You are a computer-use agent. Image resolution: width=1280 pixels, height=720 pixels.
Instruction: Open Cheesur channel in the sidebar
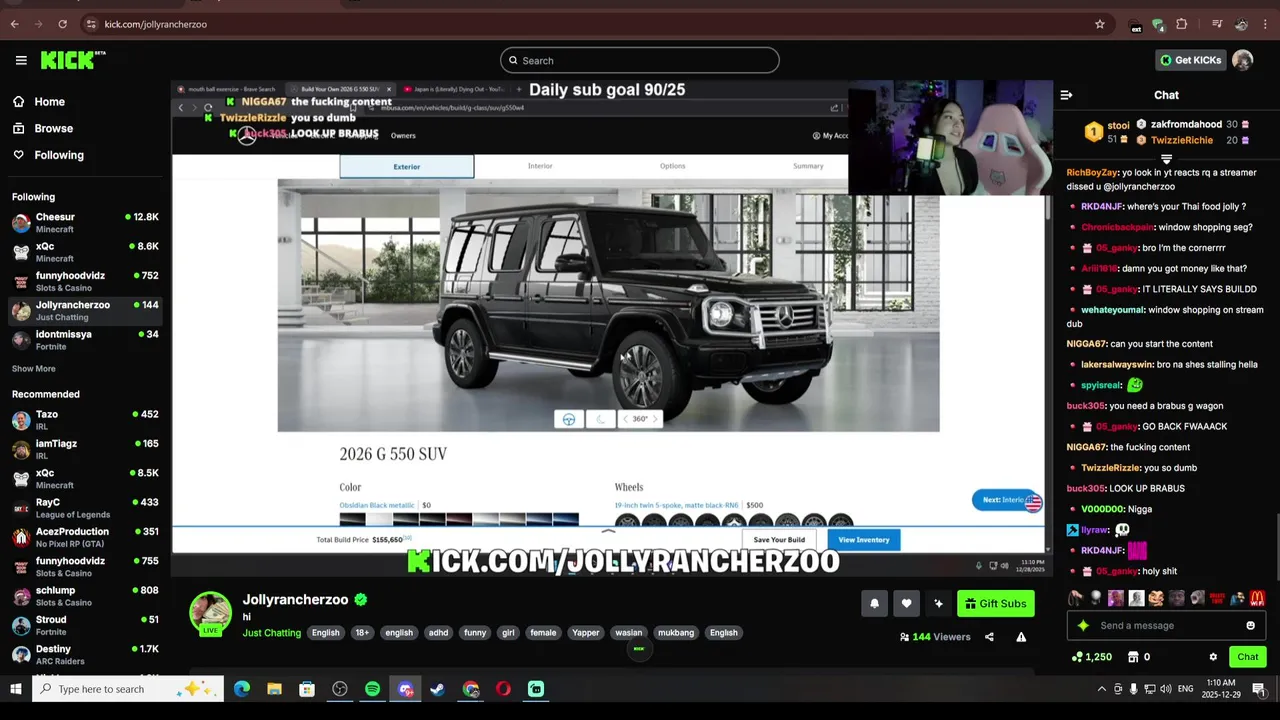click(85, 223)
